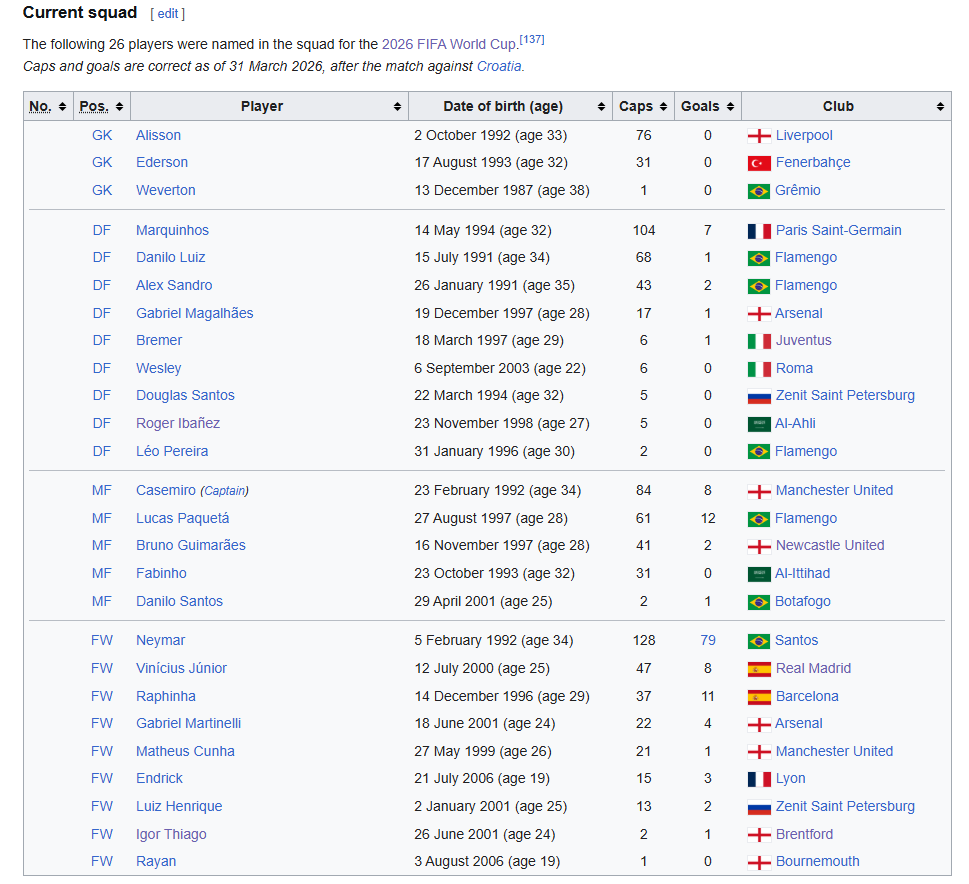Click the Captain link next to Casemiro

(x=225, y=491)
